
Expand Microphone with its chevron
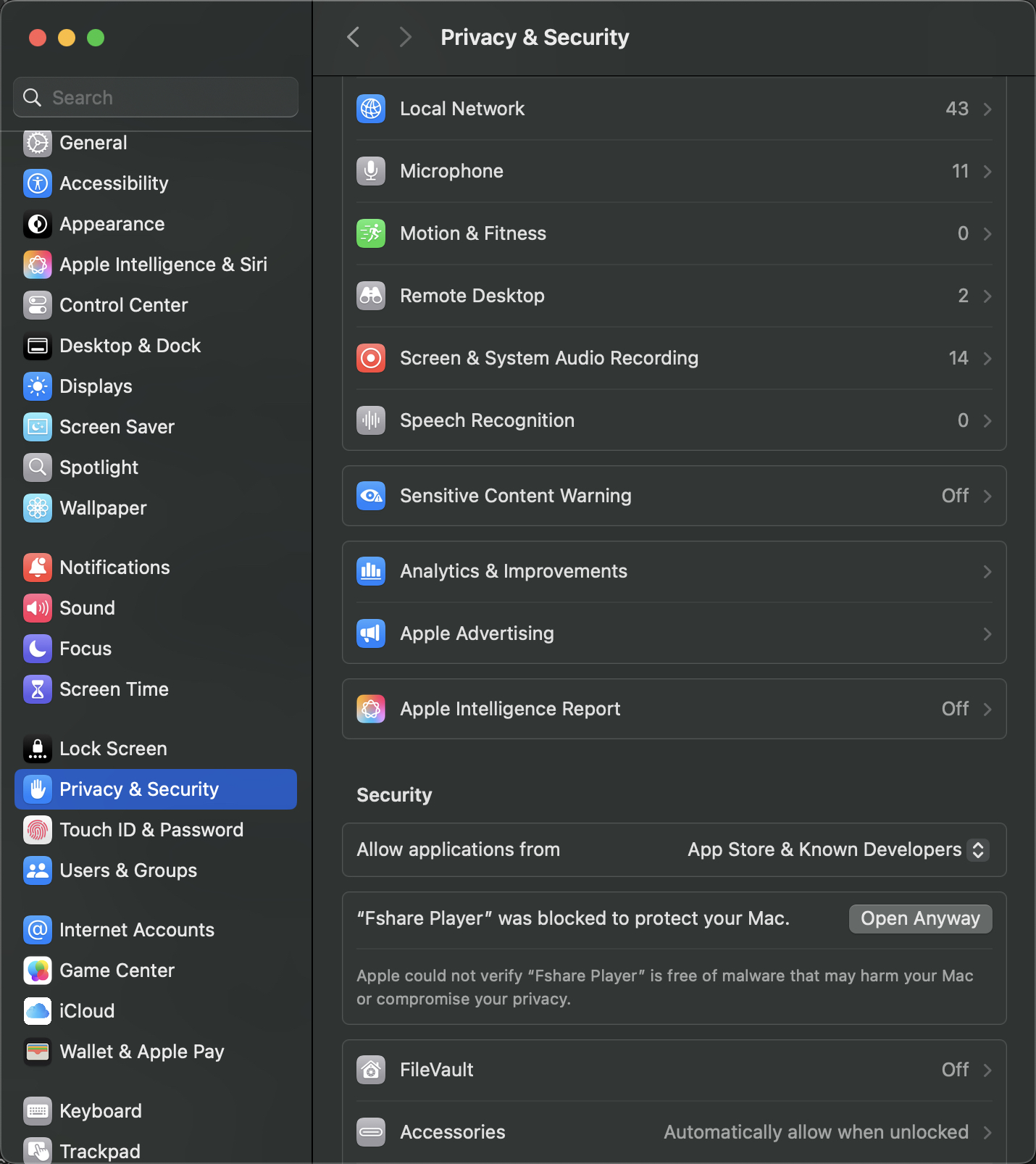click(987, 171)
